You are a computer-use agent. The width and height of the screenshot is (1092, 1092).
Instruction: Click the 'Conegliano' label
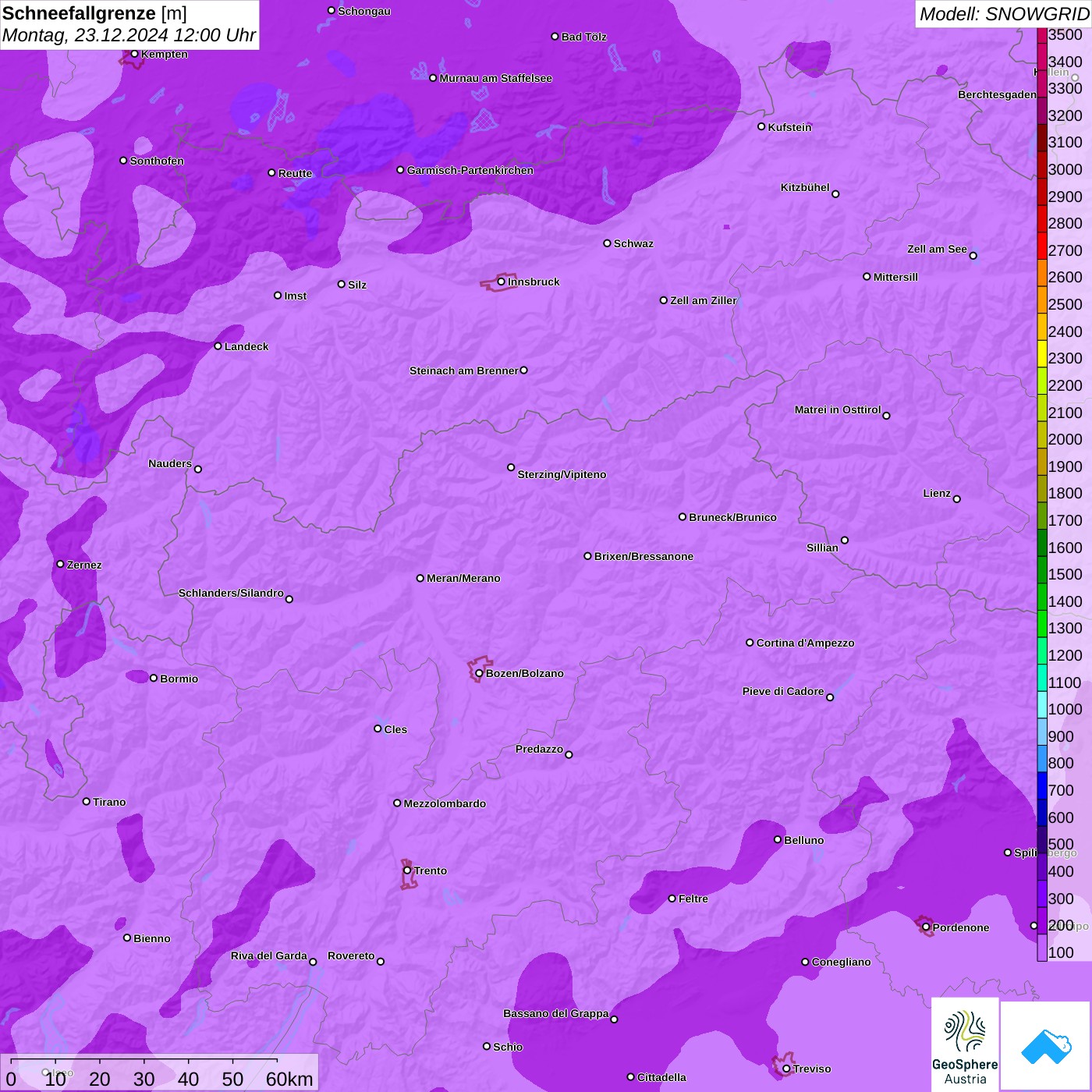841,962
